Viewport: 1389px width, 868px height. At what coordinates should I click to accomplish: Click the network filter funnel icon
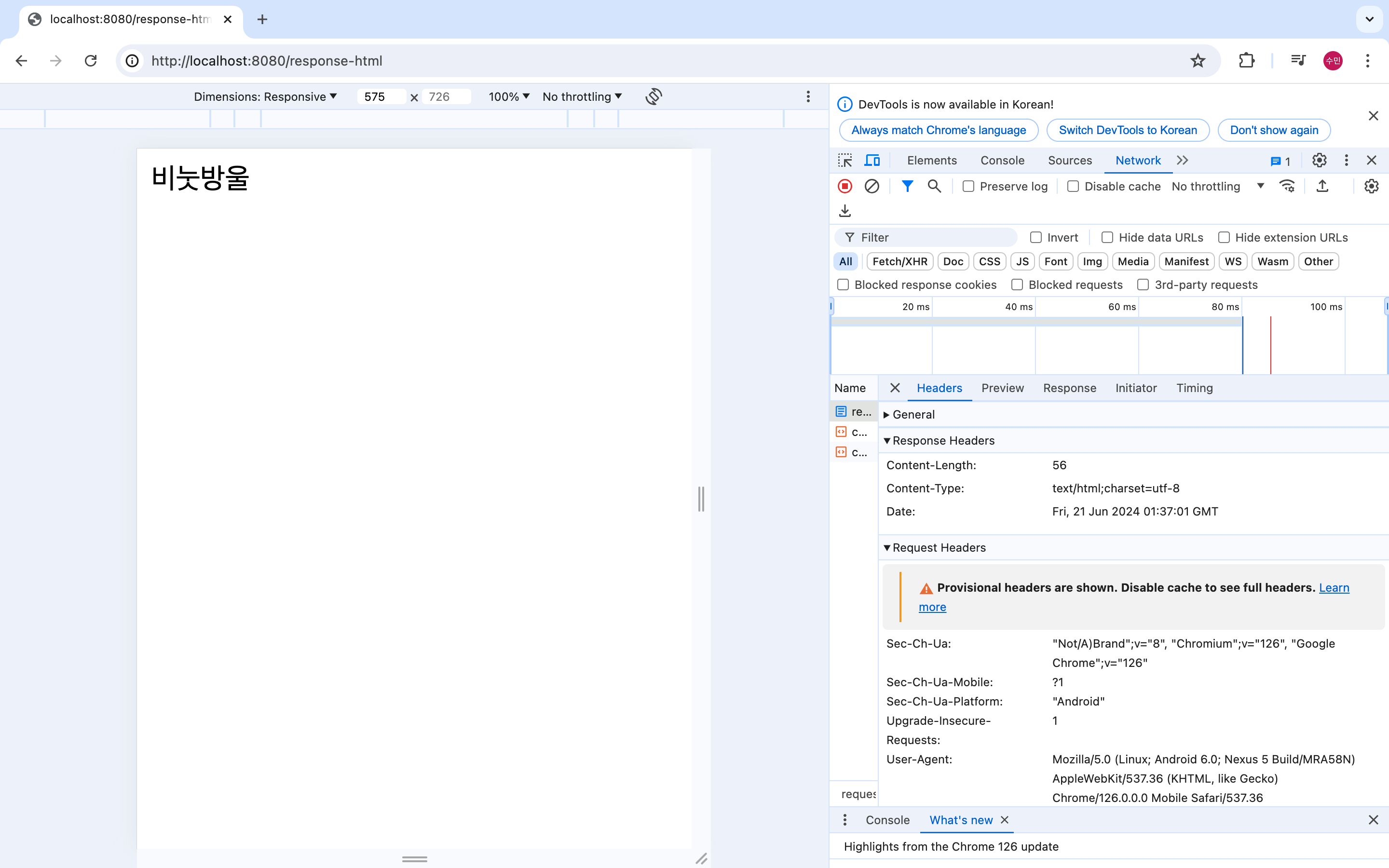pyautogui.click(x=907, y=187)
